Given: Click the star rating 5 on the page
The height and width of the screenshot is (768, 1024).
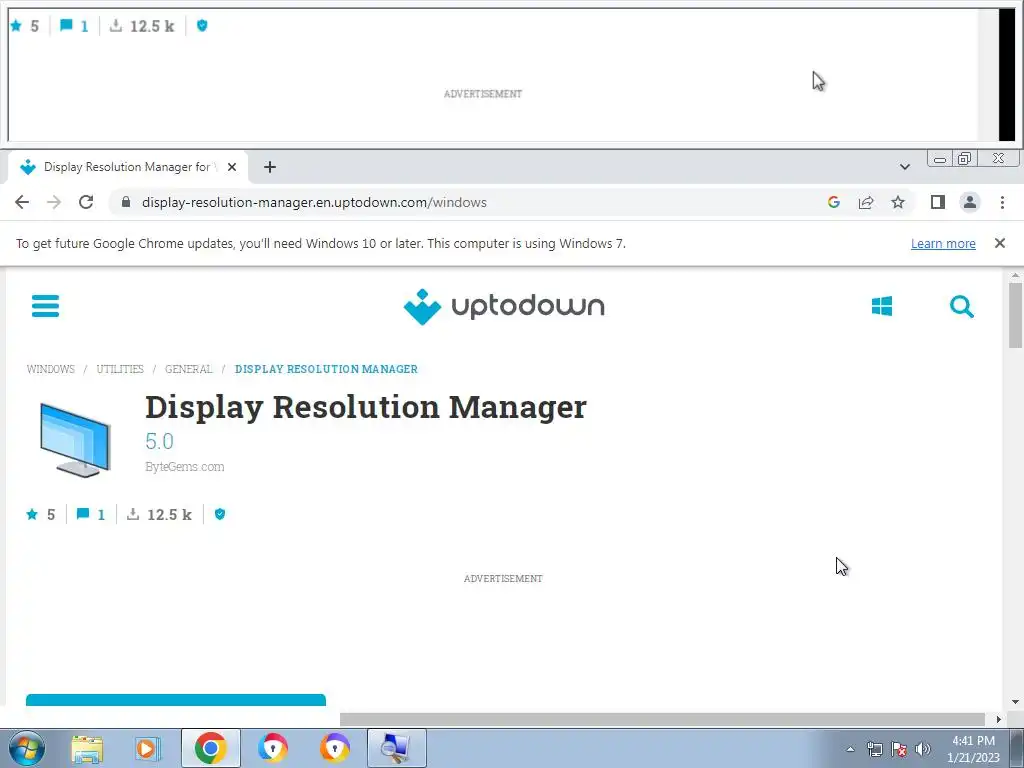Looking at the screenshot, I should 40,515.
